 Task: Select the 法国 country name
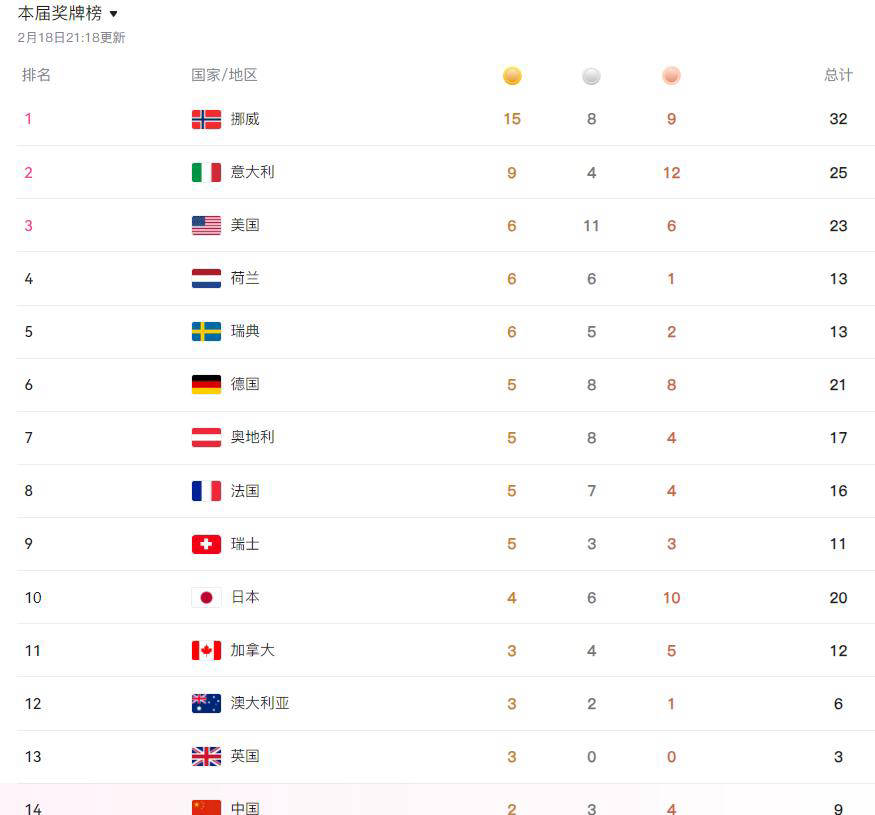coord(245,491)
